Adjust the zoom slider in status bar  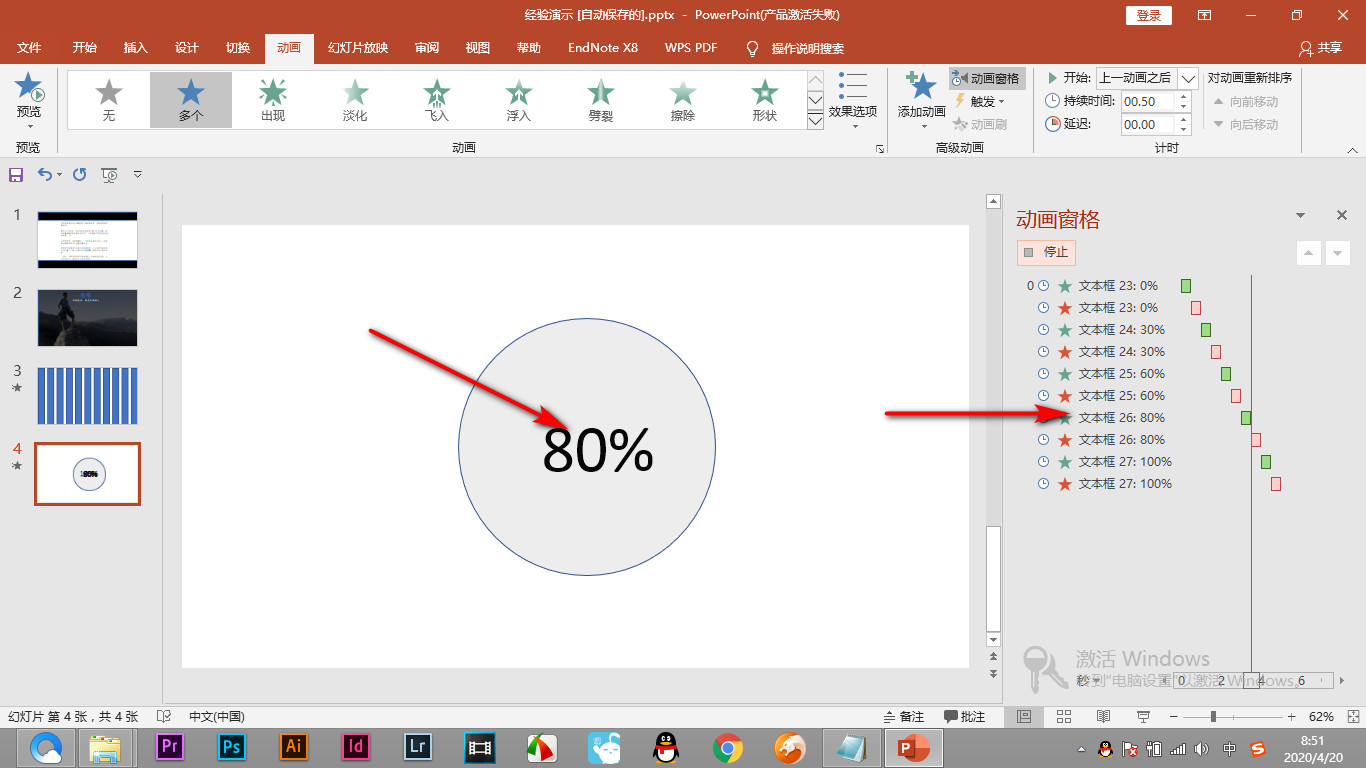point(1213,717)
